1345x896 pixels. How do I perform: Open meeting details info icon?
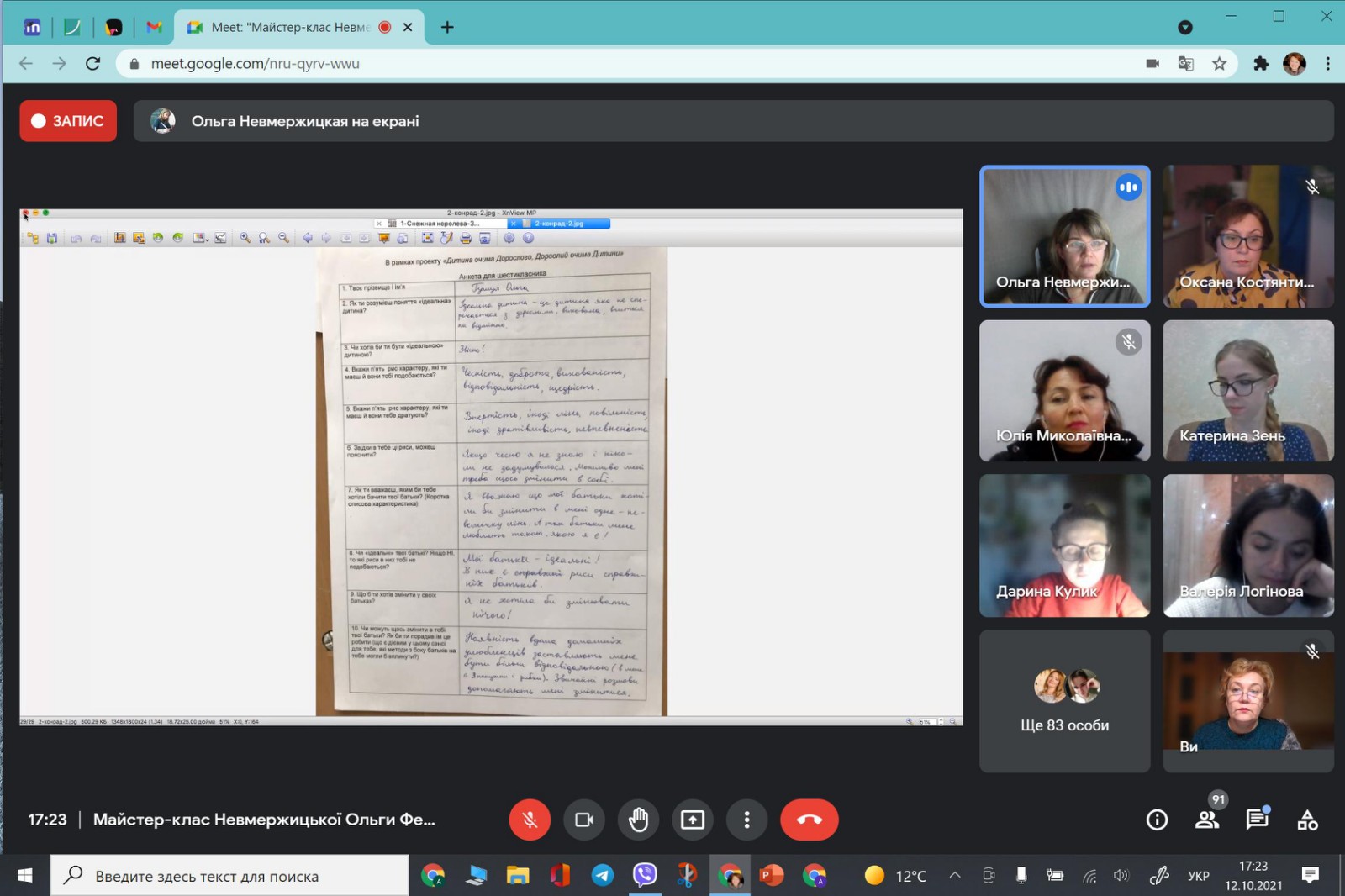click(1157, 820)
